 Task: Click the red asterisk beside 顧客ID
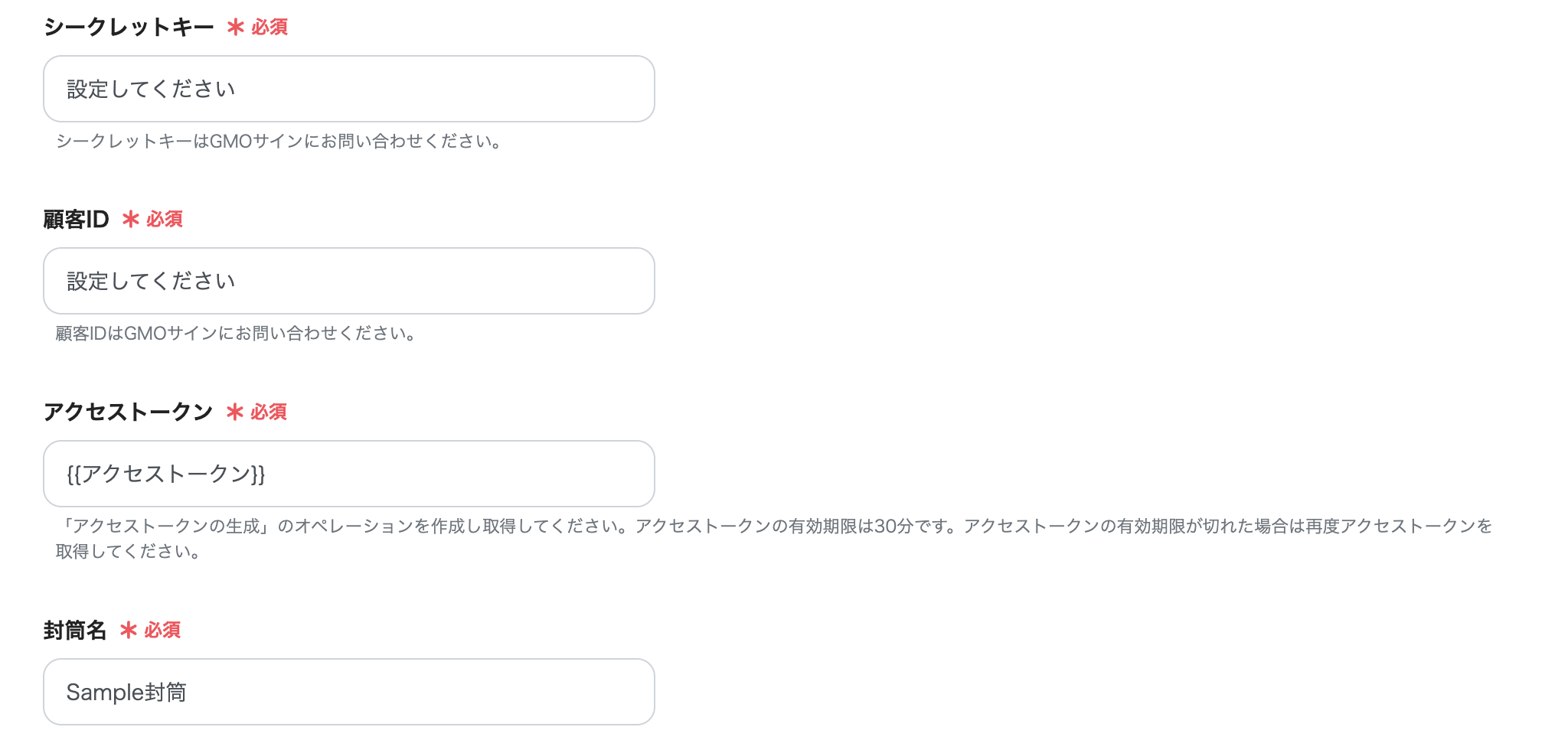tap(133, 220)
